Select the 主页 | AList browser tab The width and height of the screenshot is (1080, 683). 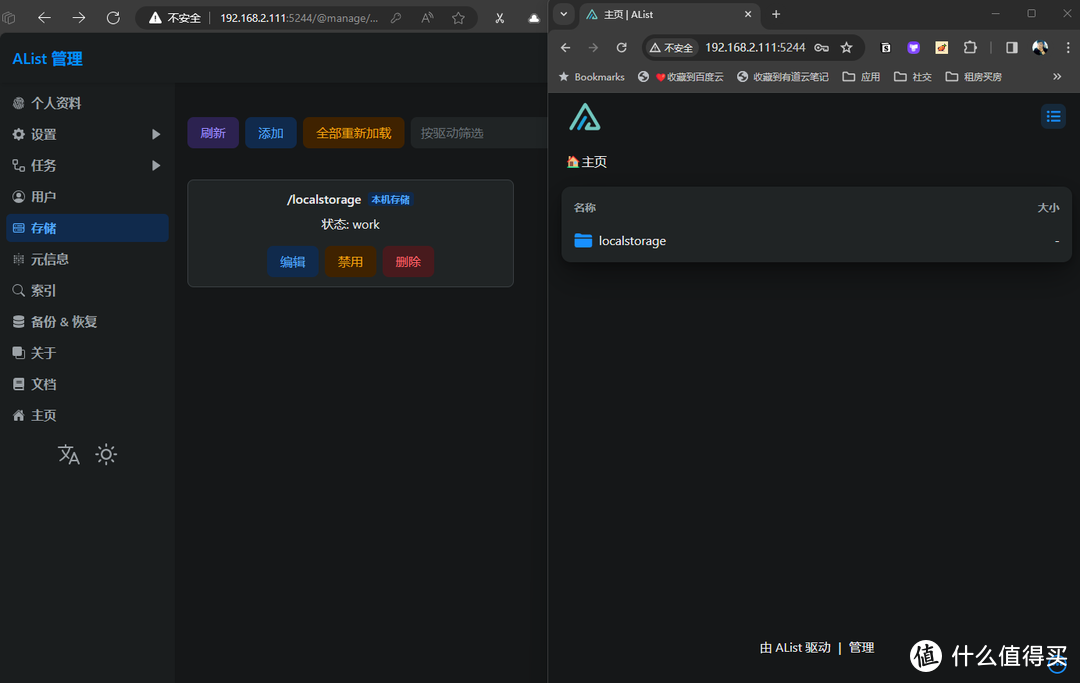pos(668,14)
